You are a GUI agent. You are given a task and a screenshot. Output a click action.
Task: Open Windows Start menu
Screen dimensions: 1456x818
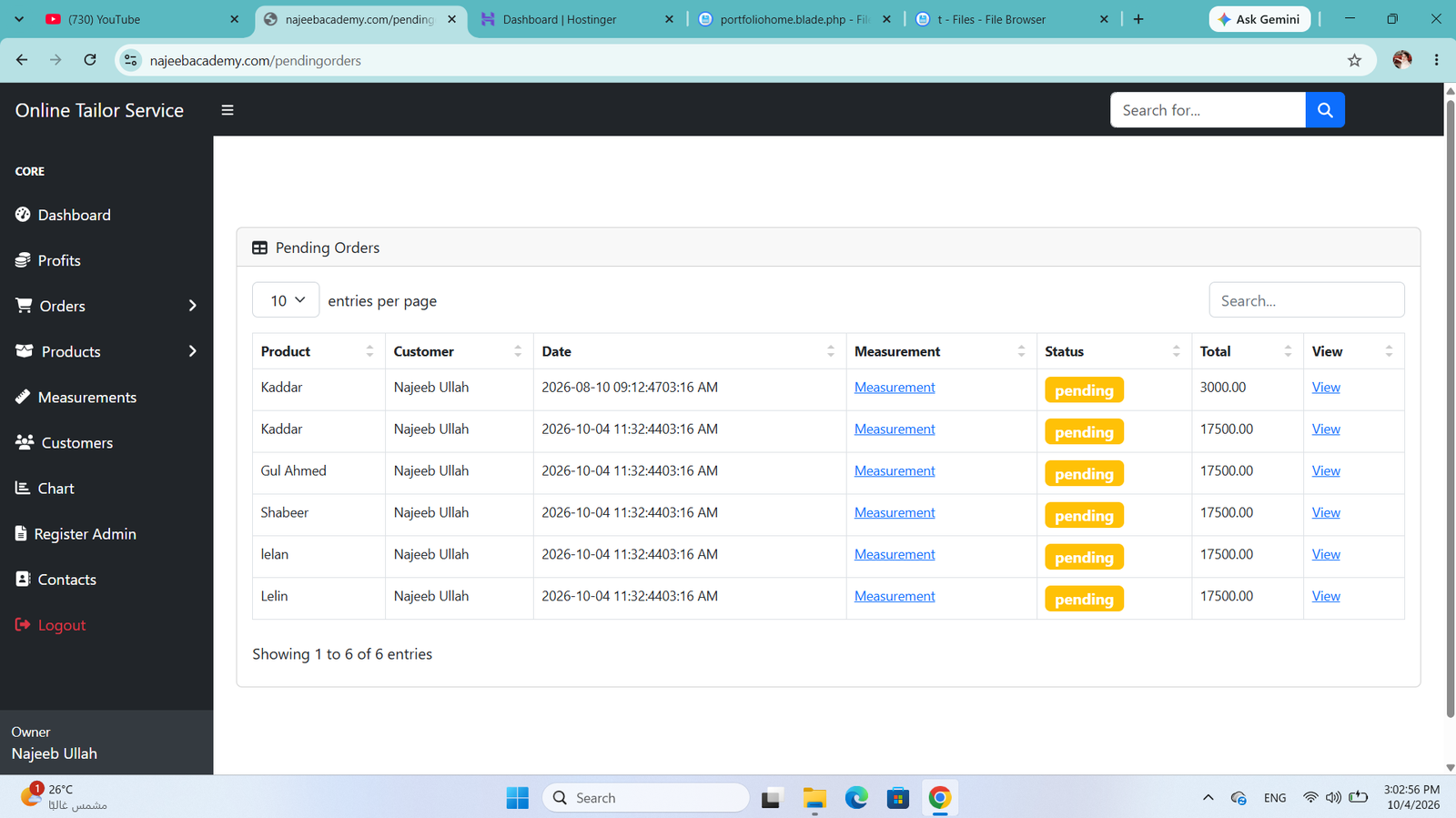pos(517,798)
